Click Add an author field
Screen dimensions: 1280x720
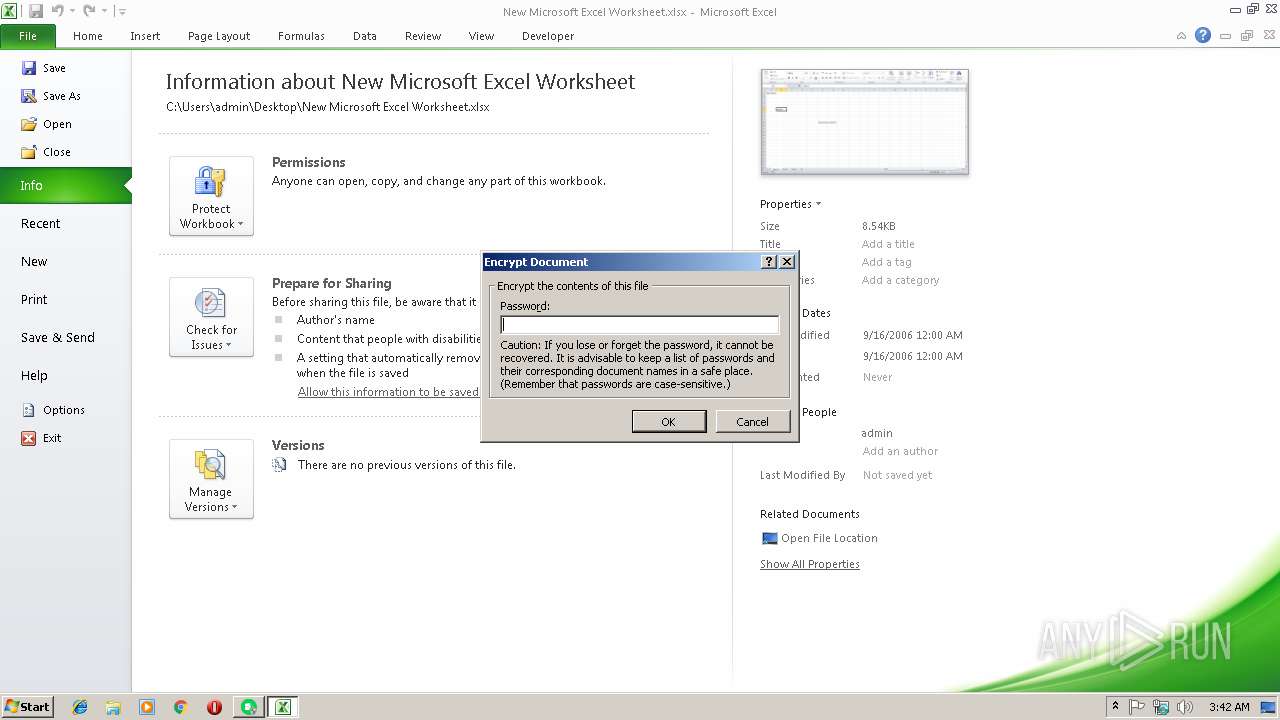(900, 451)
